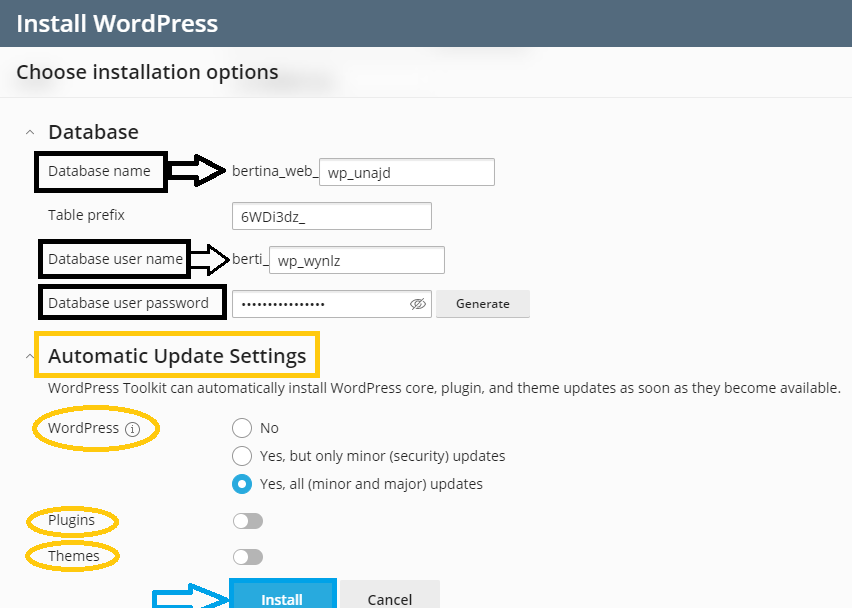
Task: Click the Install button
Action: [x=282, y=596]
